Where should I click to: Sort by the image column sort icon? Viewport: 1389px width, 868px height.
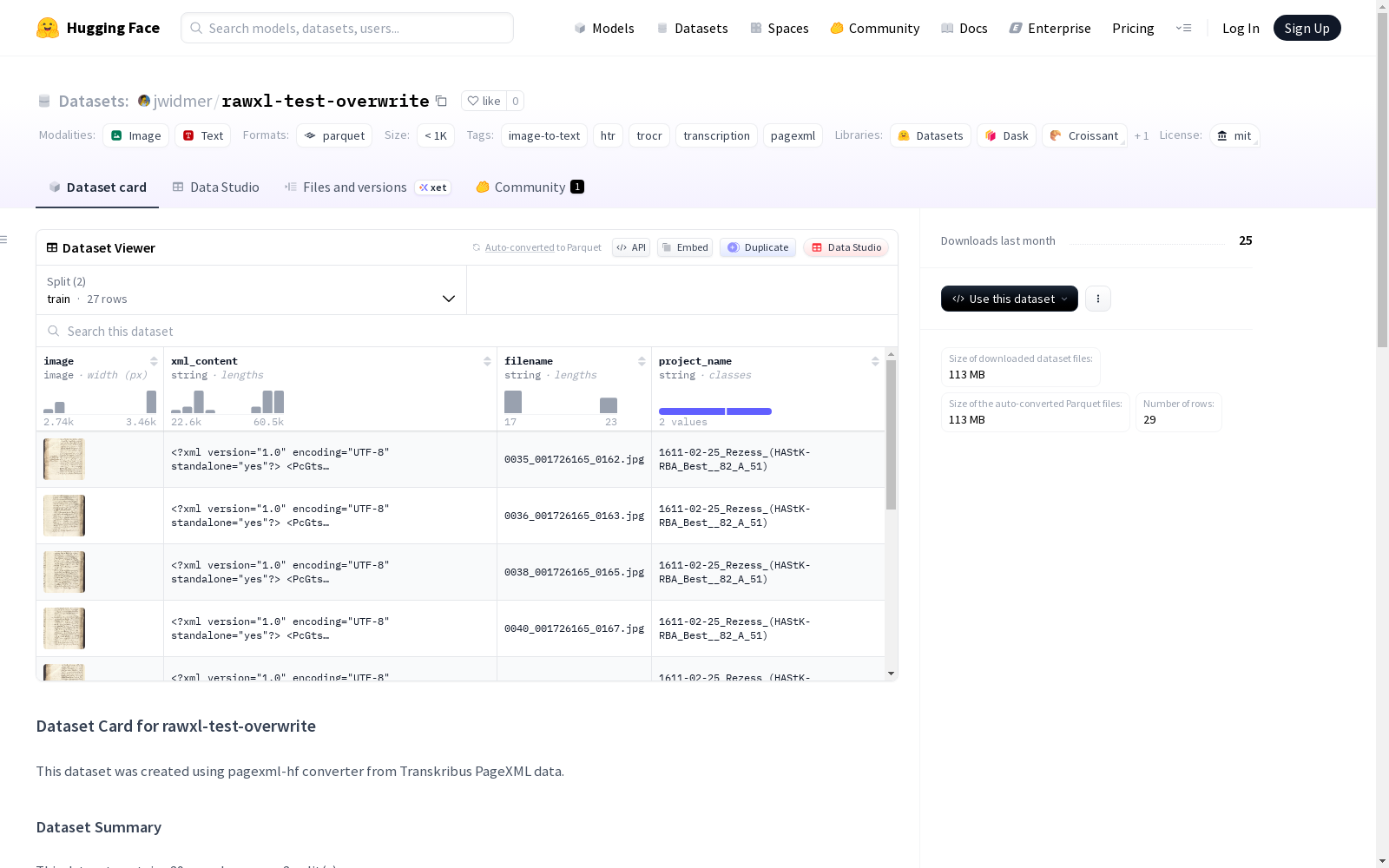[x=154, y=361]
